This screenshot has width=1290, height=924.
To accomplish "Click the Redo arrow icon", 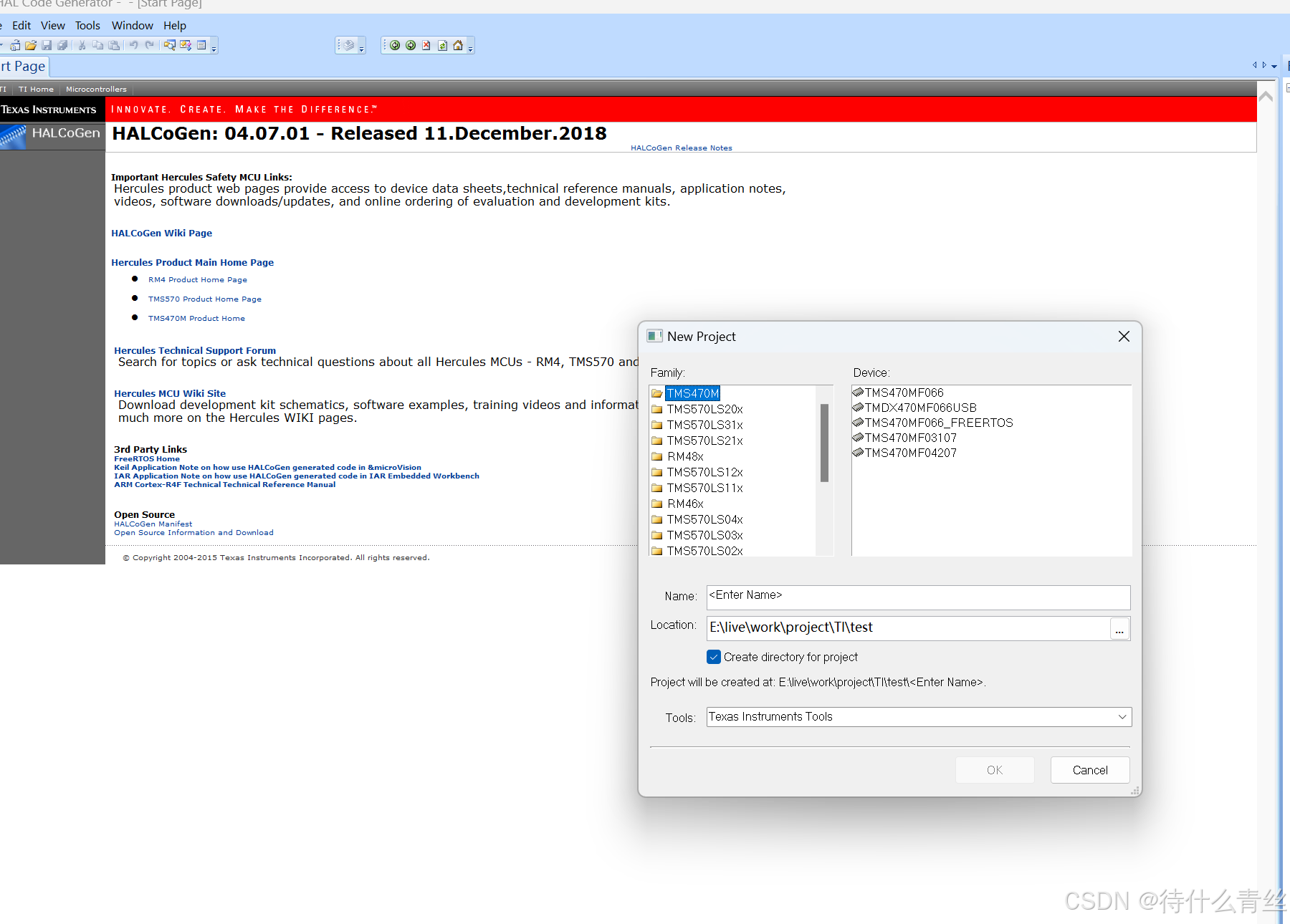I will 149,45.
